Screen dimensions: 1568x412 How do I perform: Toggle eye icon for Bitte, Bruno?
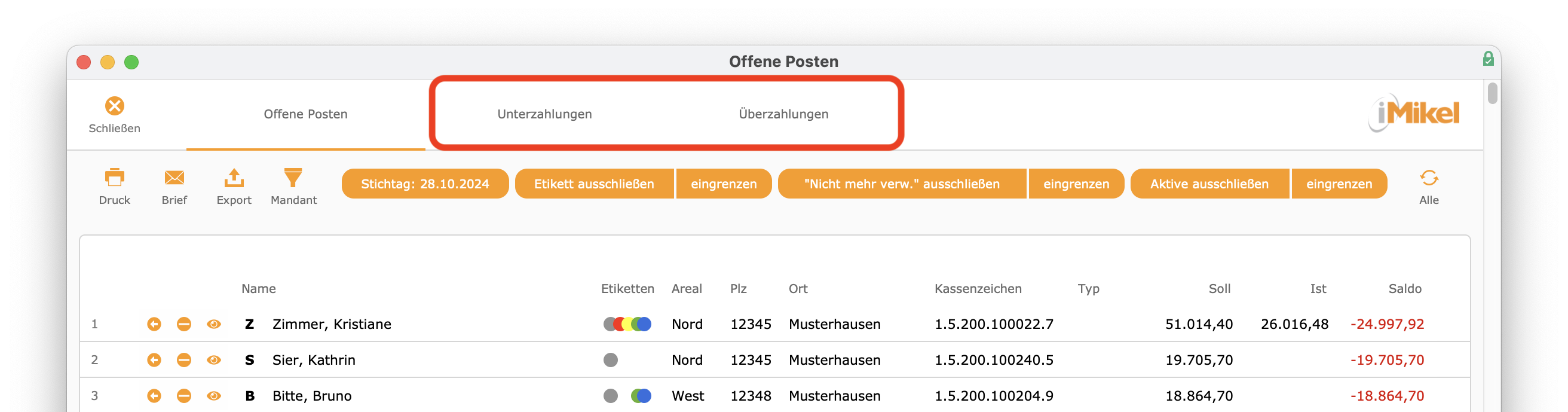[214, 396]
